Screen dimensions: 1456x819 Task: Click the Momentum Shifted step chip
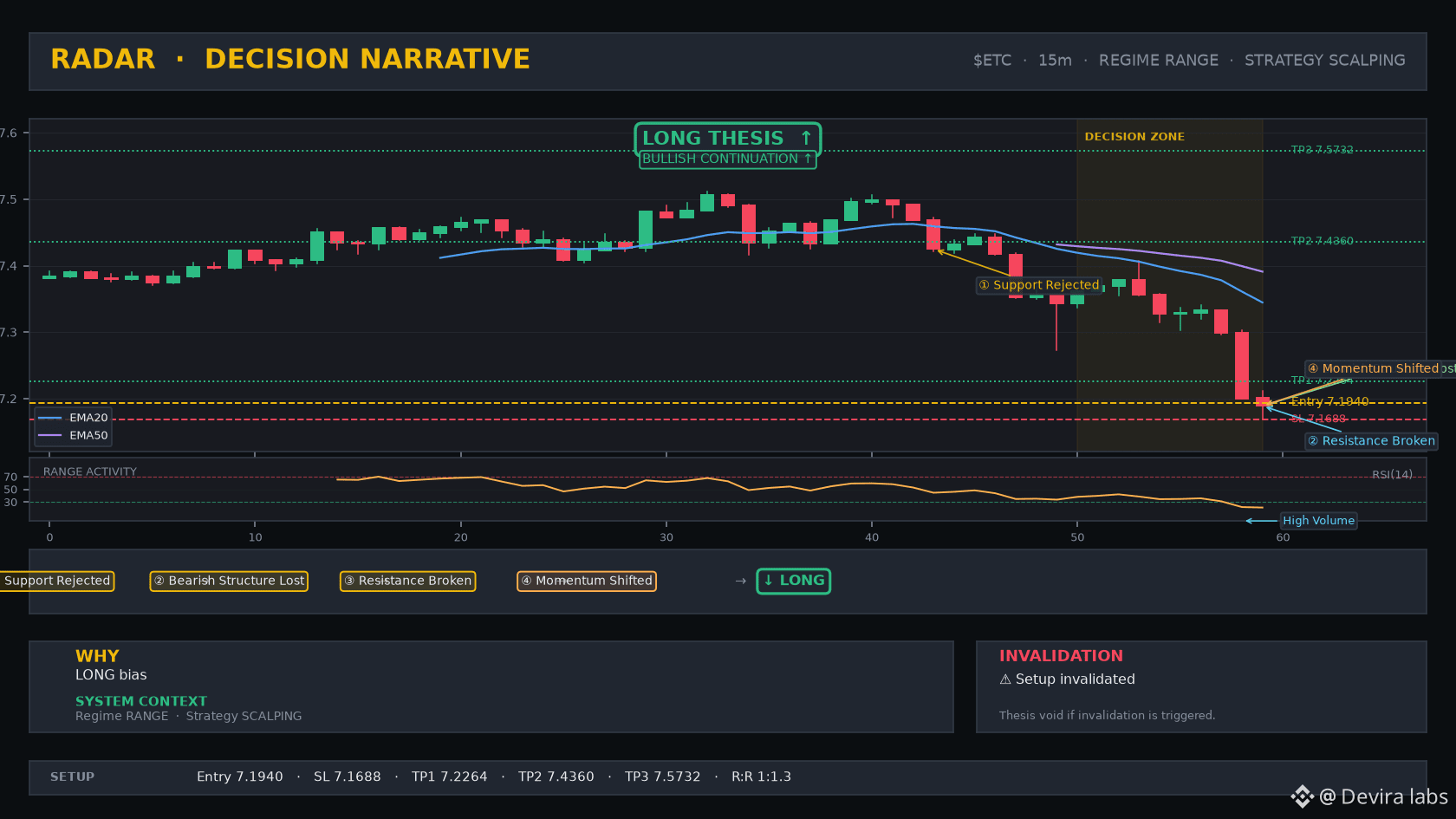[x=587, y=581]
